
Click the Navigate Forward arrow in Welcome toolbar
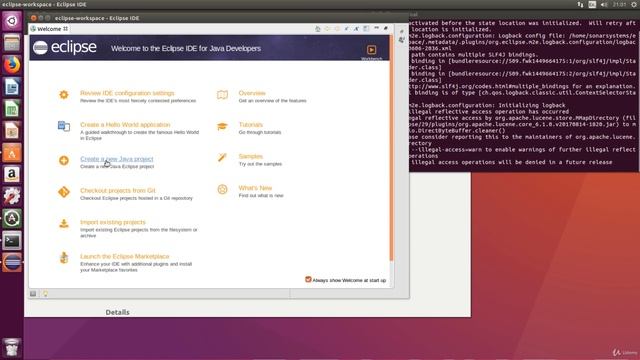click(337, 29)
